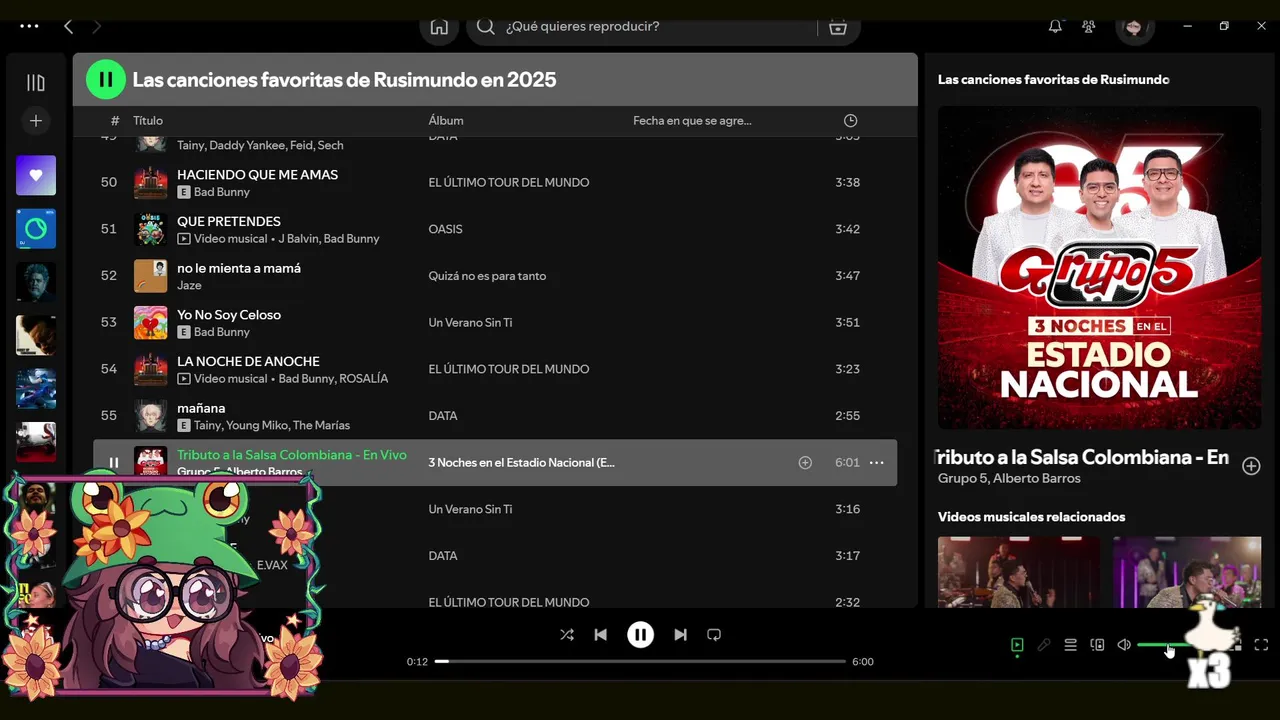The width and height of the screenshot is (1280, 720).
Task: Show lyrics with the microphone icon
Action: (x=1044, y=645)
